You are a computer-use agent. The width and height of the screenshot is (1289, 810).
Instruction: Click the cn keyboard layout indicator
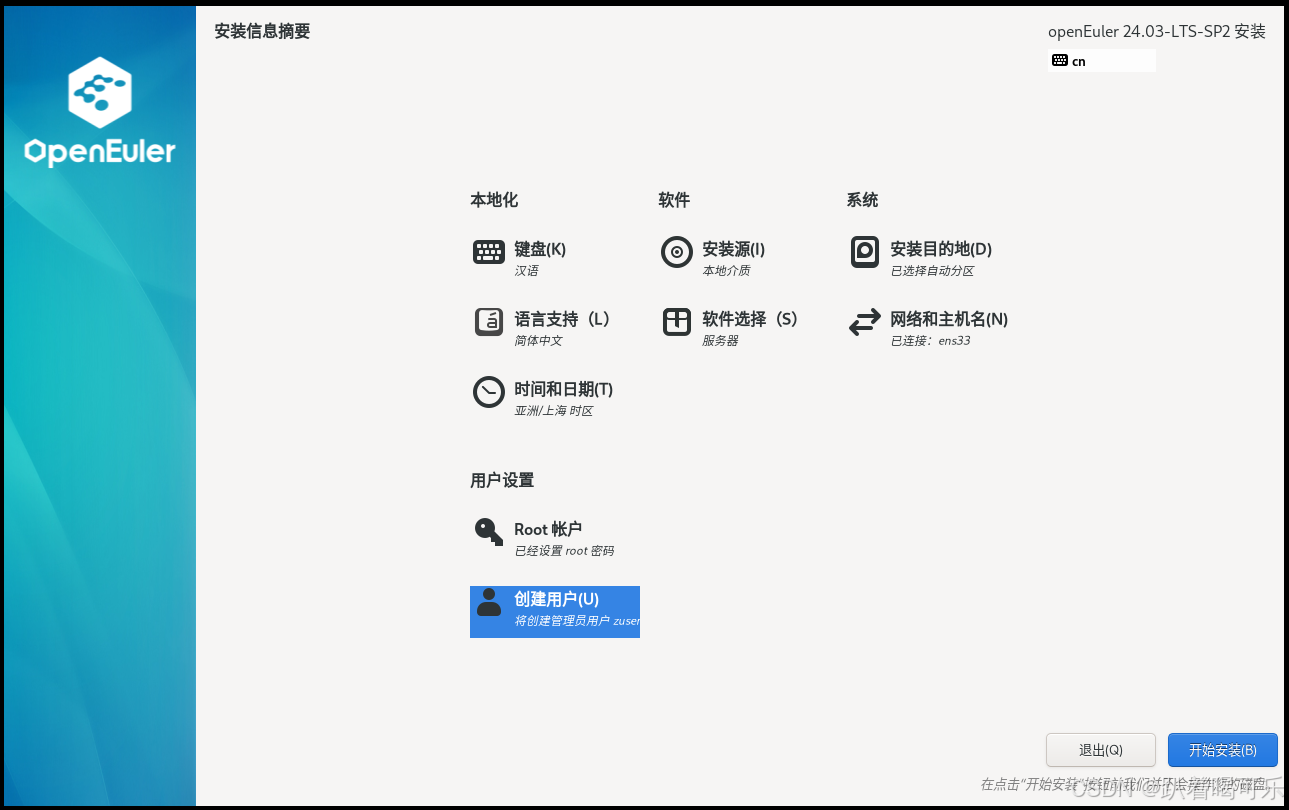point(1101,60)
